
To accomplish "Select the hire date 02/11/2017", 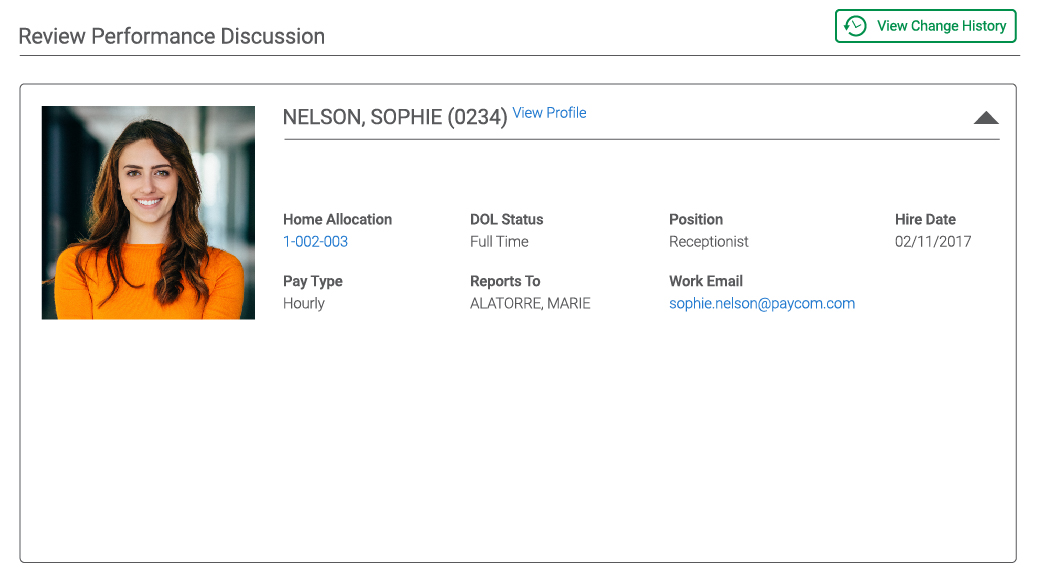I will 932,242.
